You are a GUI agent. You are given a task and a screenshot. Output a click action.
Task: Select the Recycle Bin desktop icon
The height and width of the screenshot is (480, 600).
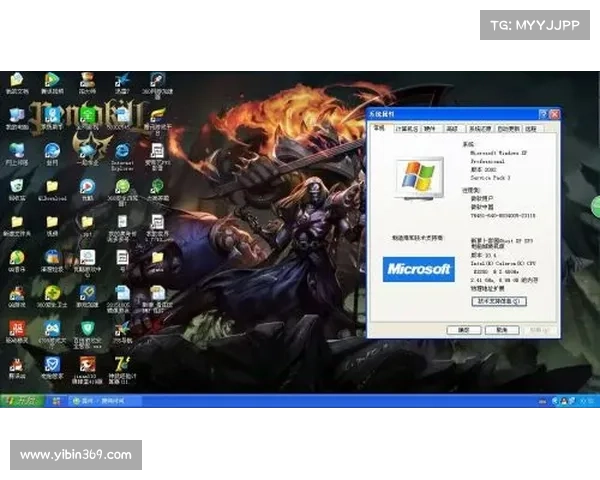click(x=17, y=186)
